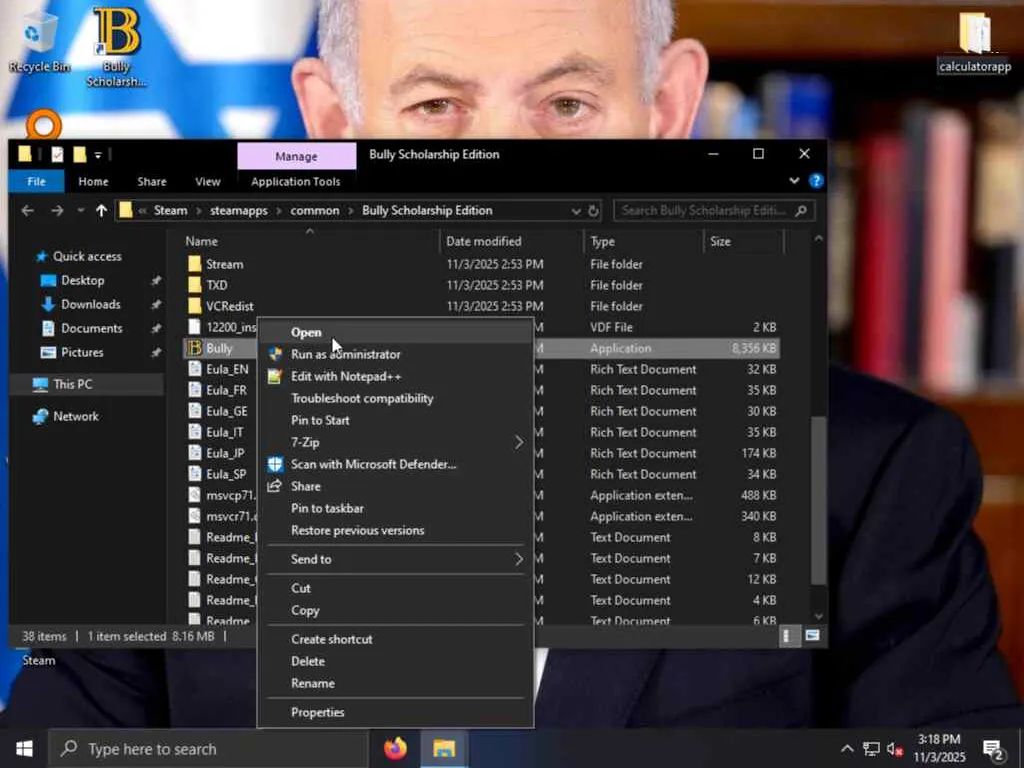Choose Delete from the context menu
The width and height of the screenshot is (1024, 768).
(x=396, y=662)
